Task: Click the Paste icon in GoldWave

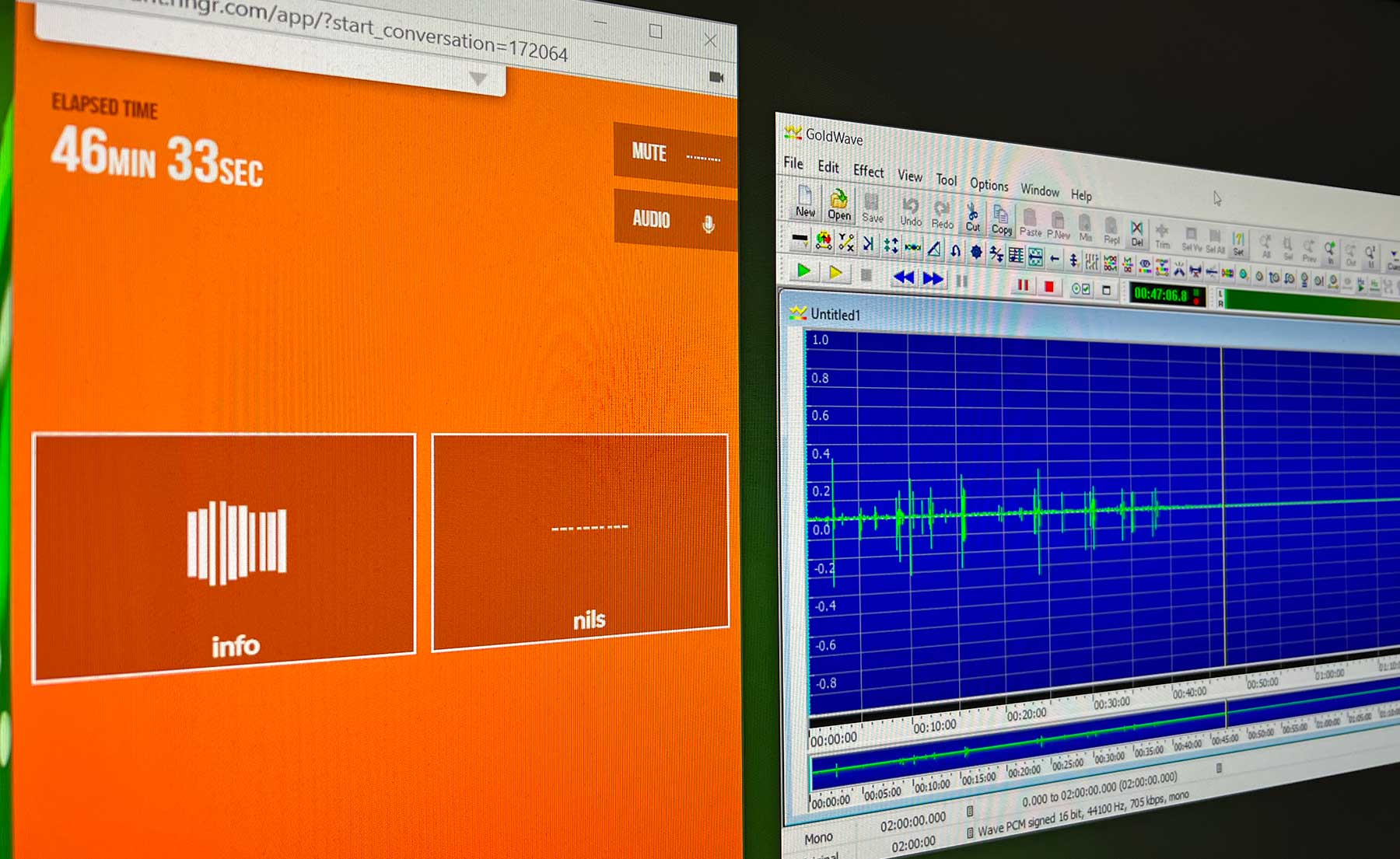Action: click(x=1030, y=223)
